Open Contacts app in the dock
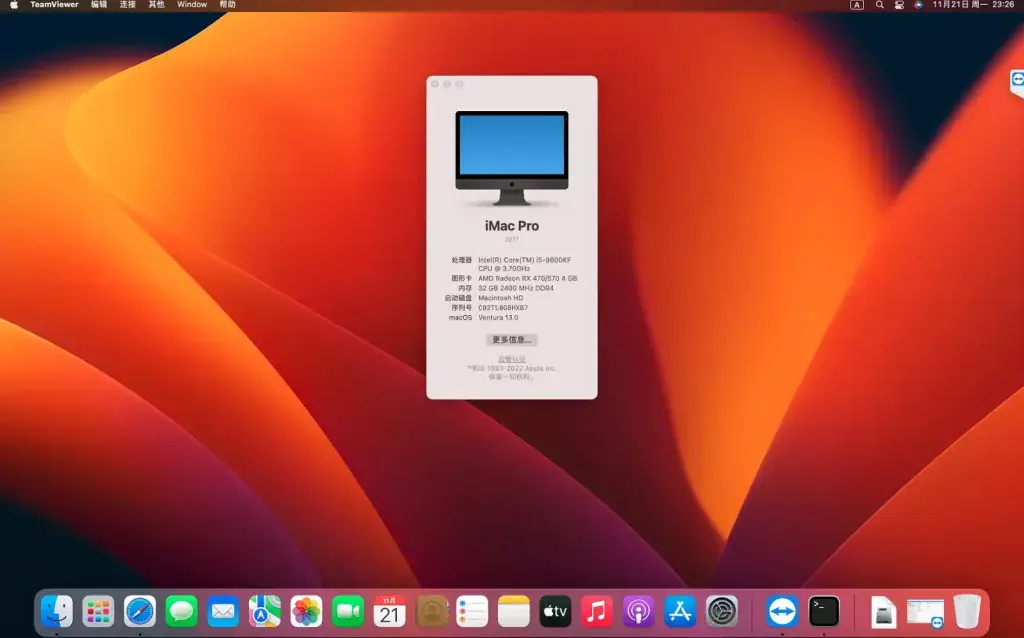This screenshot has height=638, width=1024. pyautogui.click(x=431, y=611)
